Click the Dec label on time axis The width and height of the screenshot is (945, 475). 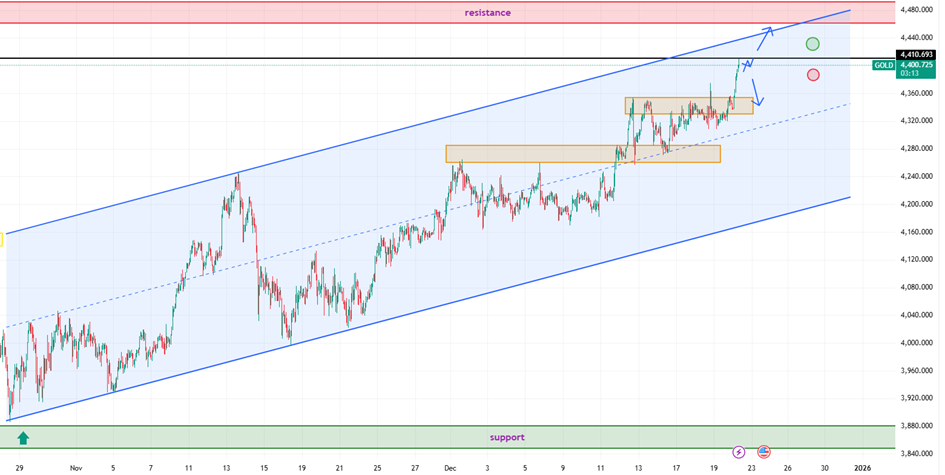pos(448,467)
